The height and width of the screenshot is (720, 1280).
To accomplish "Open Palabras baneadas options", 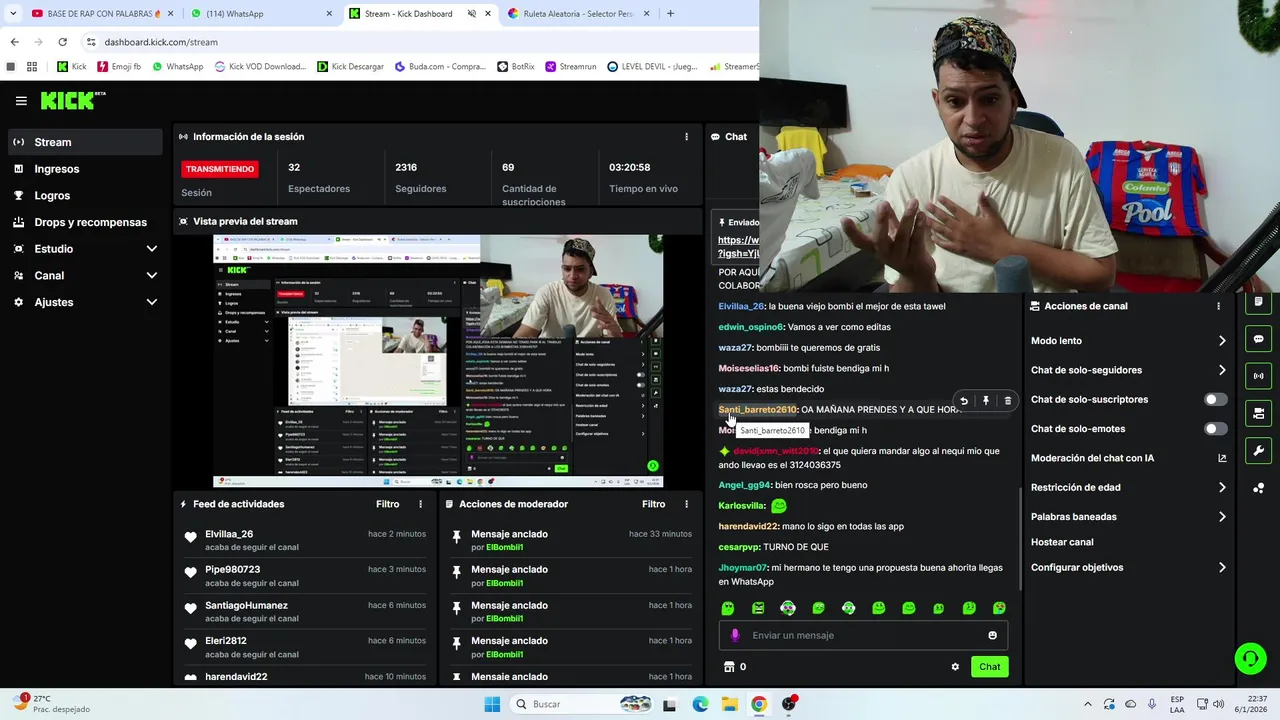I will (1128, 517).
